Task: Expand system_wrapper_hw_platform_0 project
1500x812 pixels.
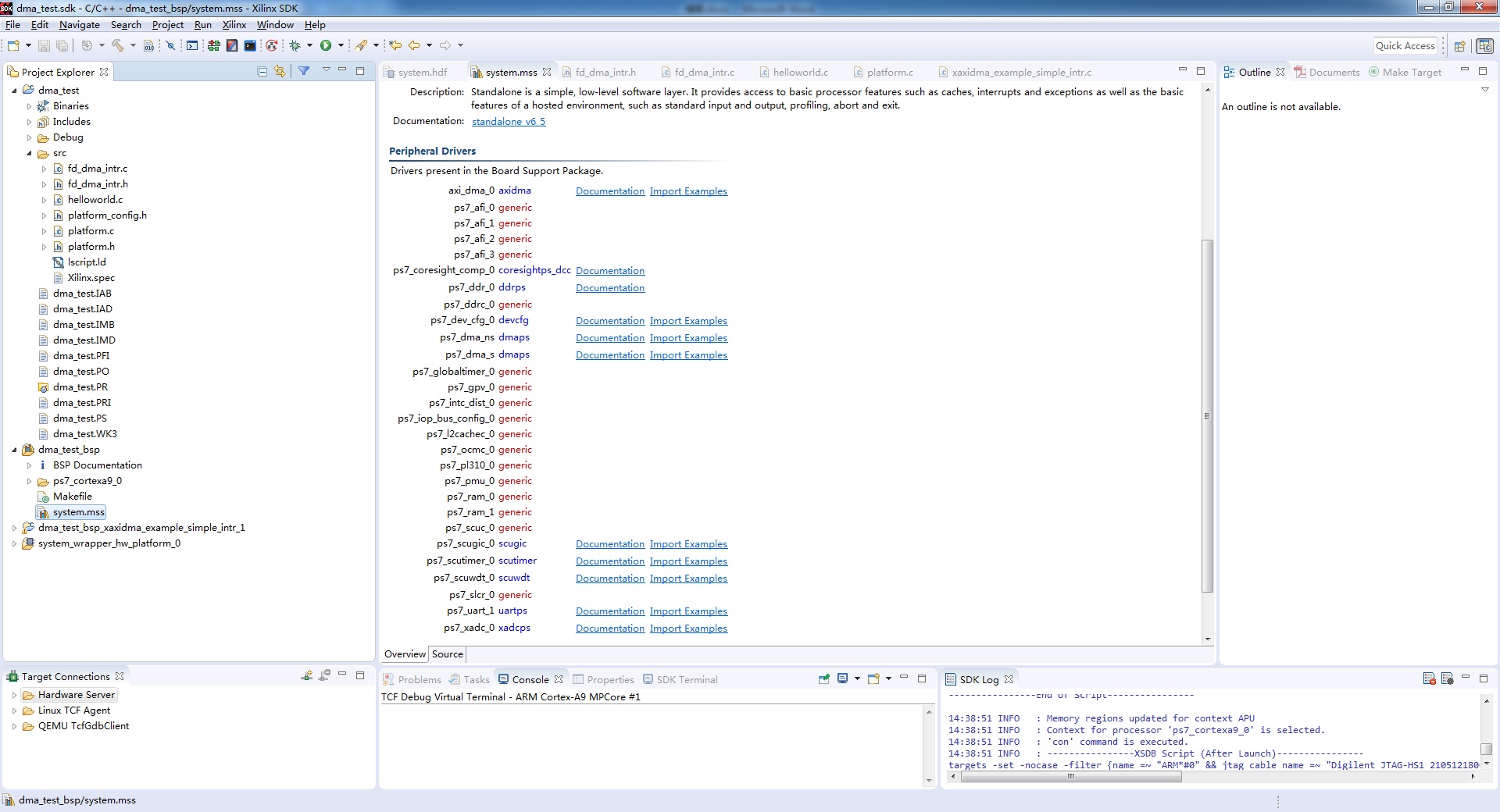Action: [14, 543]
